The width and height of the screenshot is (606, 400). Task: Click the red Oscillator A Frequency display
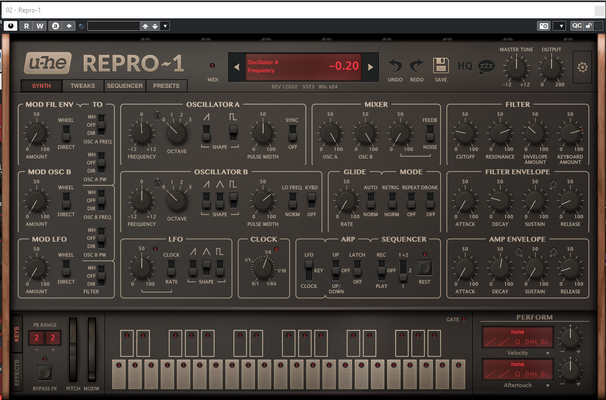coord(304,66)
